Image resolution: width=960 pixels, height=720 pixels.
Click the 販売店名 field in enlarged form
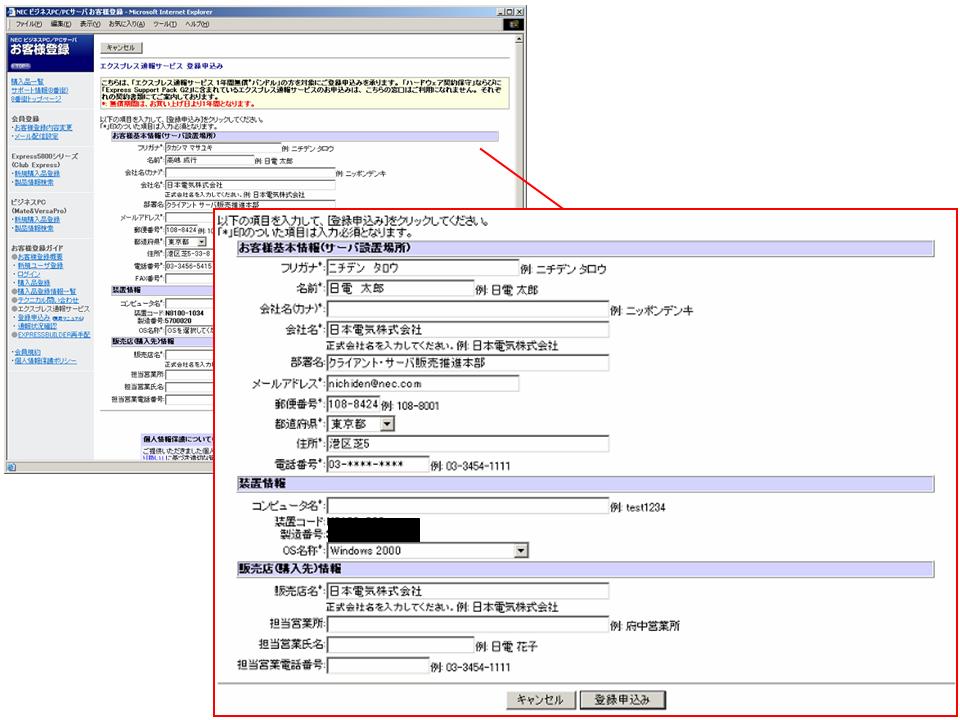(468, 591)
